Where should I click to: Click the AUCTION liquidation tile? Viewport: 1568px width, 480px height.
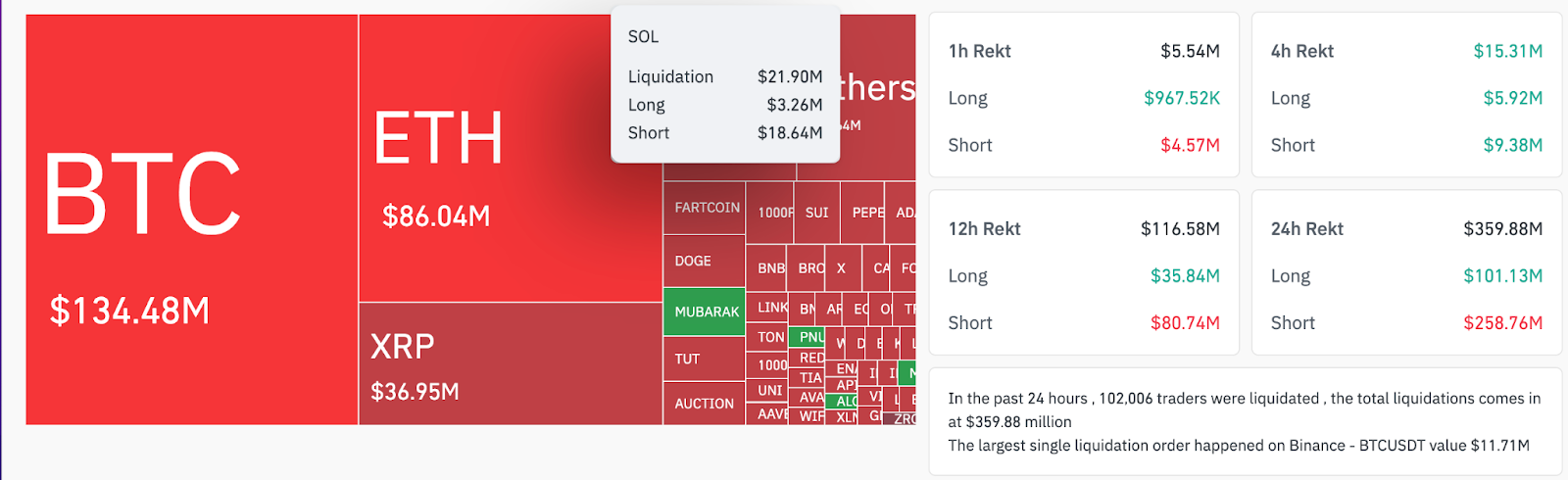(705, 404)
